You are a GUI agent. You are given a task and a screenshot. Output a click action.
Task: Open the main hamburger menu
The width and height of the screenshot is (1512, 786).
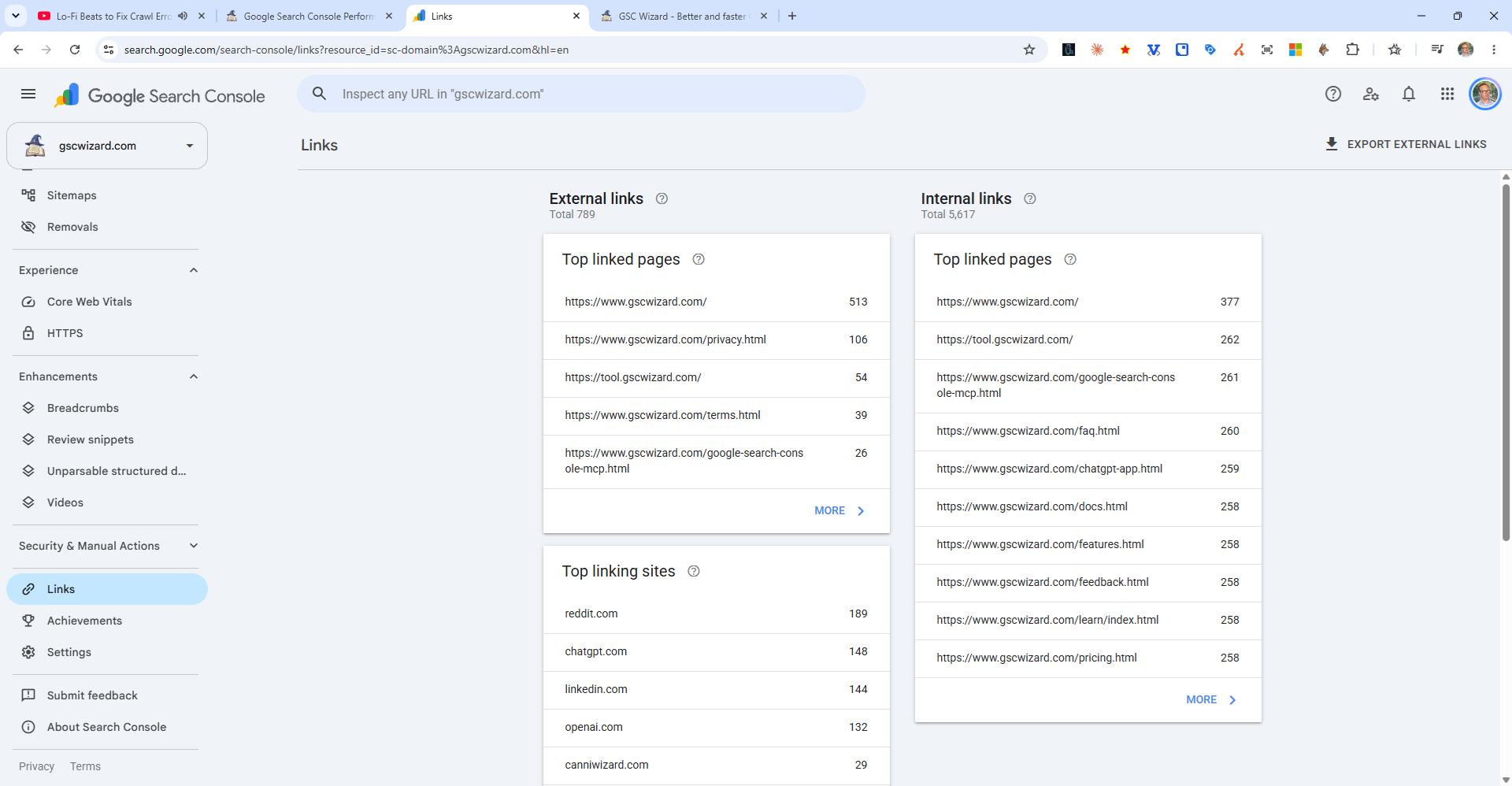pos(28,95)
